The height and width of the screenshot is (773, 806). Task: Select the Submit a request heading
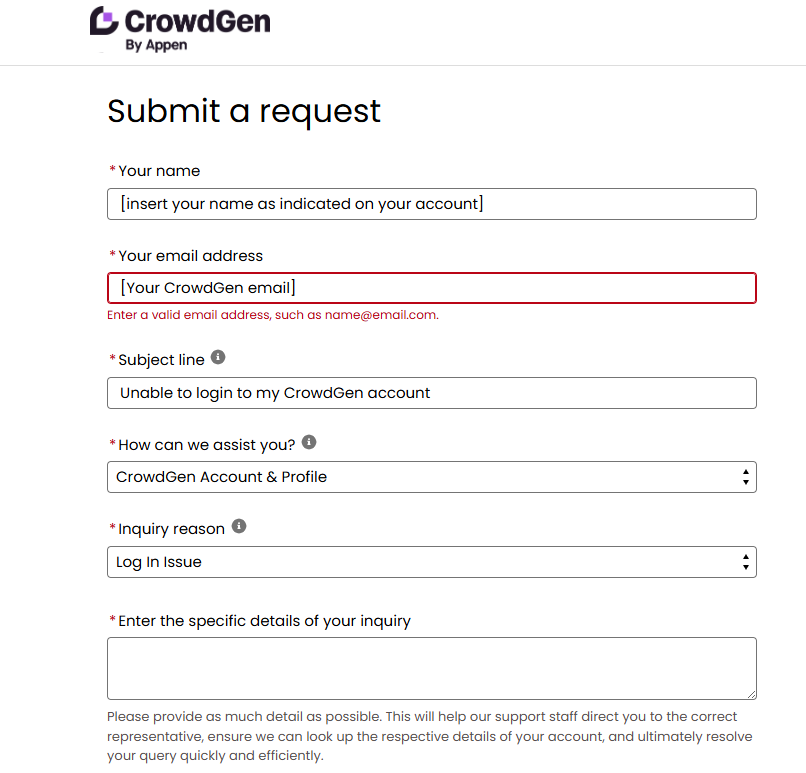click(x=243, y=111)
